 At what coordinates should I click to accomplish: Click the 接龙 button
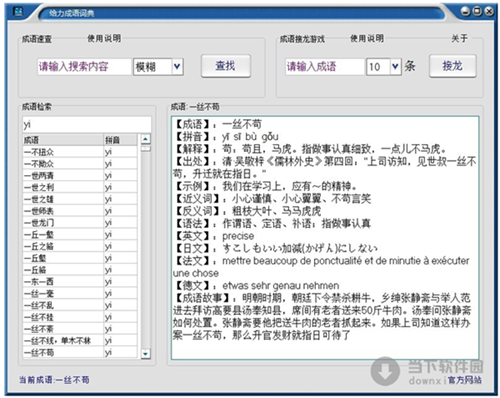tap(453, 66)
